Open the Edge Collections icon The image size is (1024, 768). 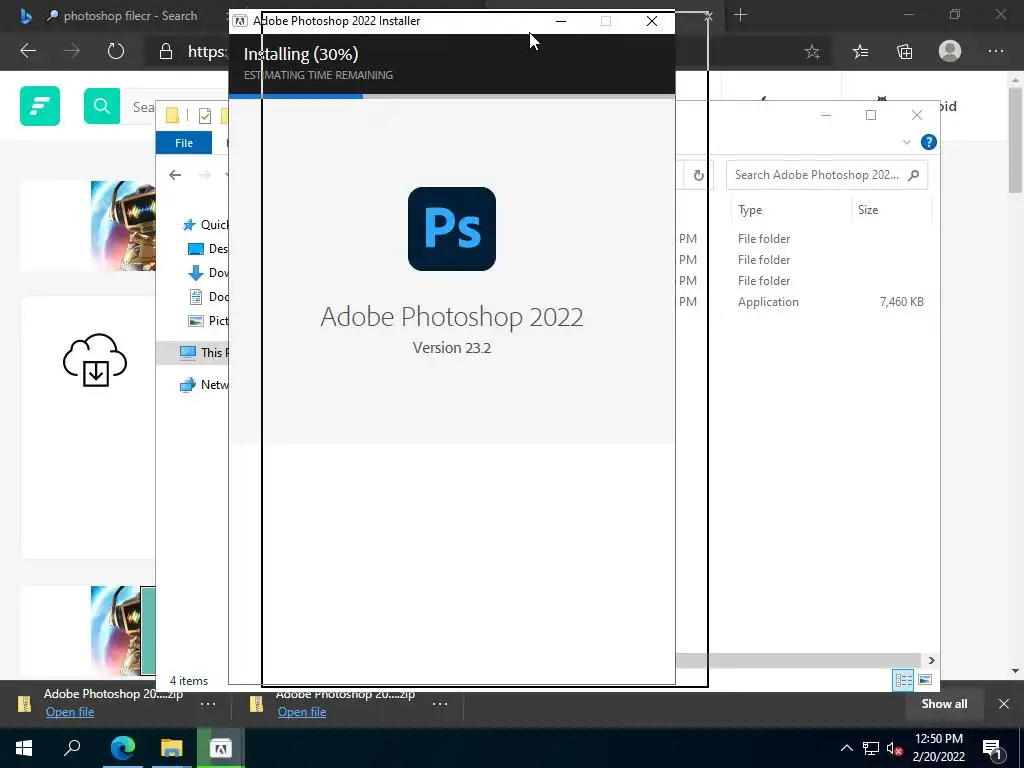[904, 52]
